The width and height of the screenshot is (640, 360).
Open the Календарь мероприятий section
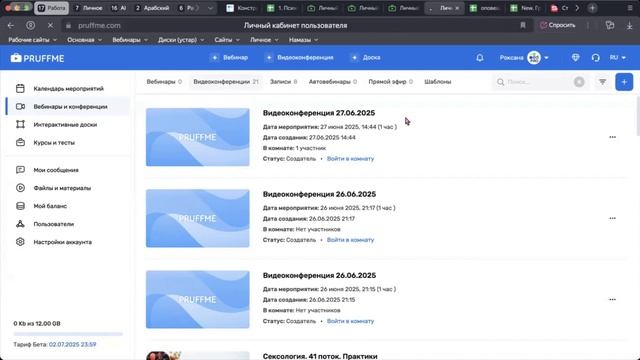click(x=68, y=89)
